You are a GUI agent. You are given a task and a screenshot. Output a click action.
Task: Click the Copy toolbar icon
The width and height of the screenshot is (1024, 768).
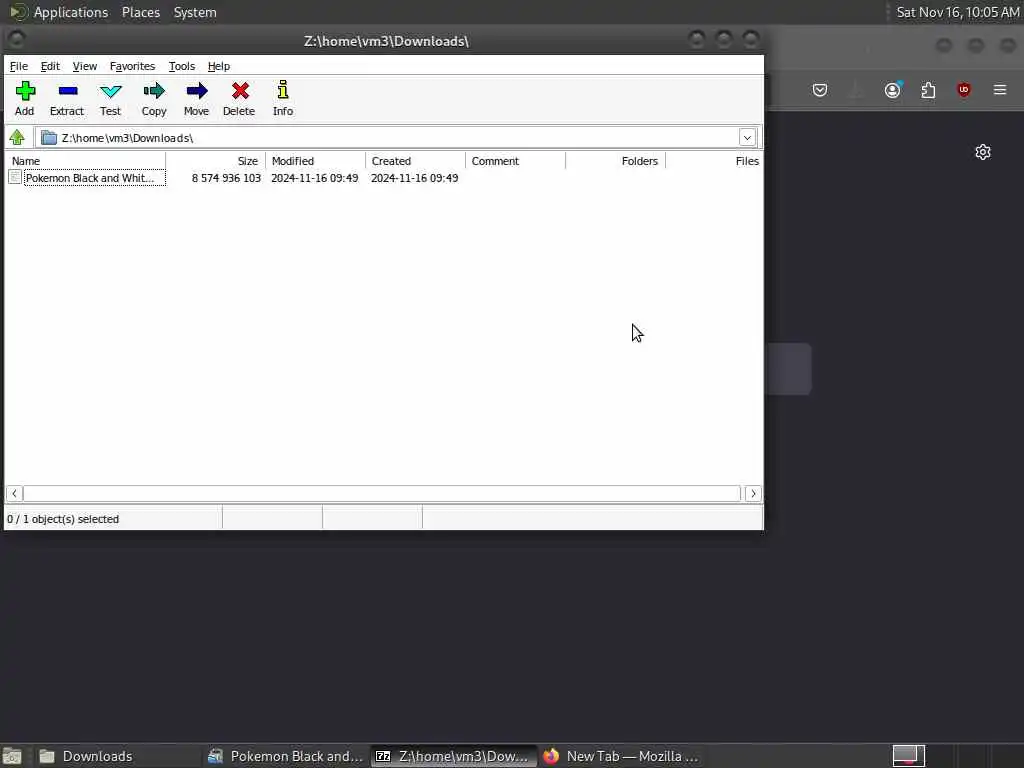(154, 91)
